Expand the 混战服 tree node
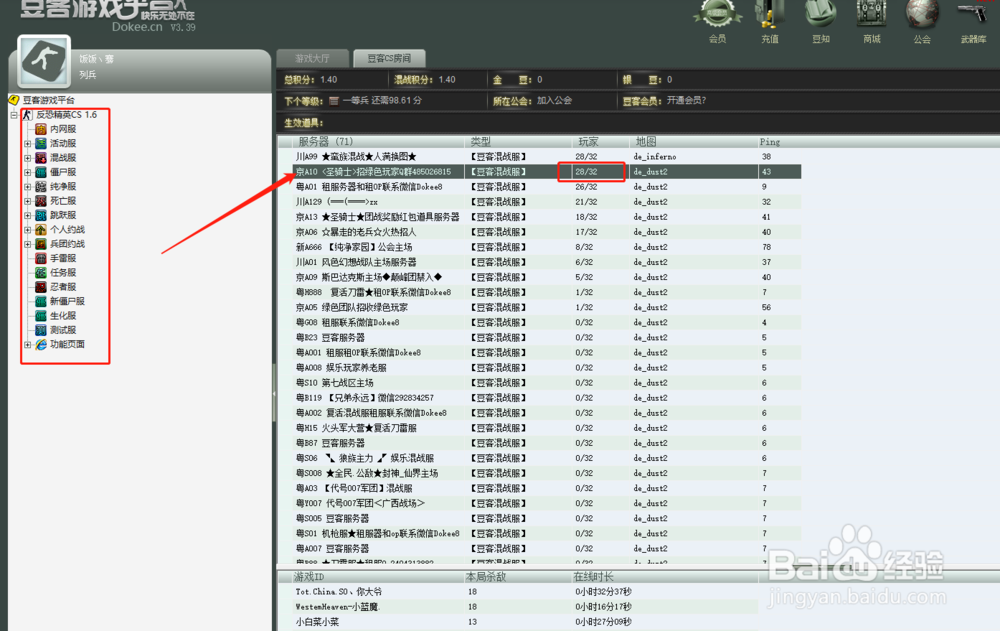 [x=27, y=158]
